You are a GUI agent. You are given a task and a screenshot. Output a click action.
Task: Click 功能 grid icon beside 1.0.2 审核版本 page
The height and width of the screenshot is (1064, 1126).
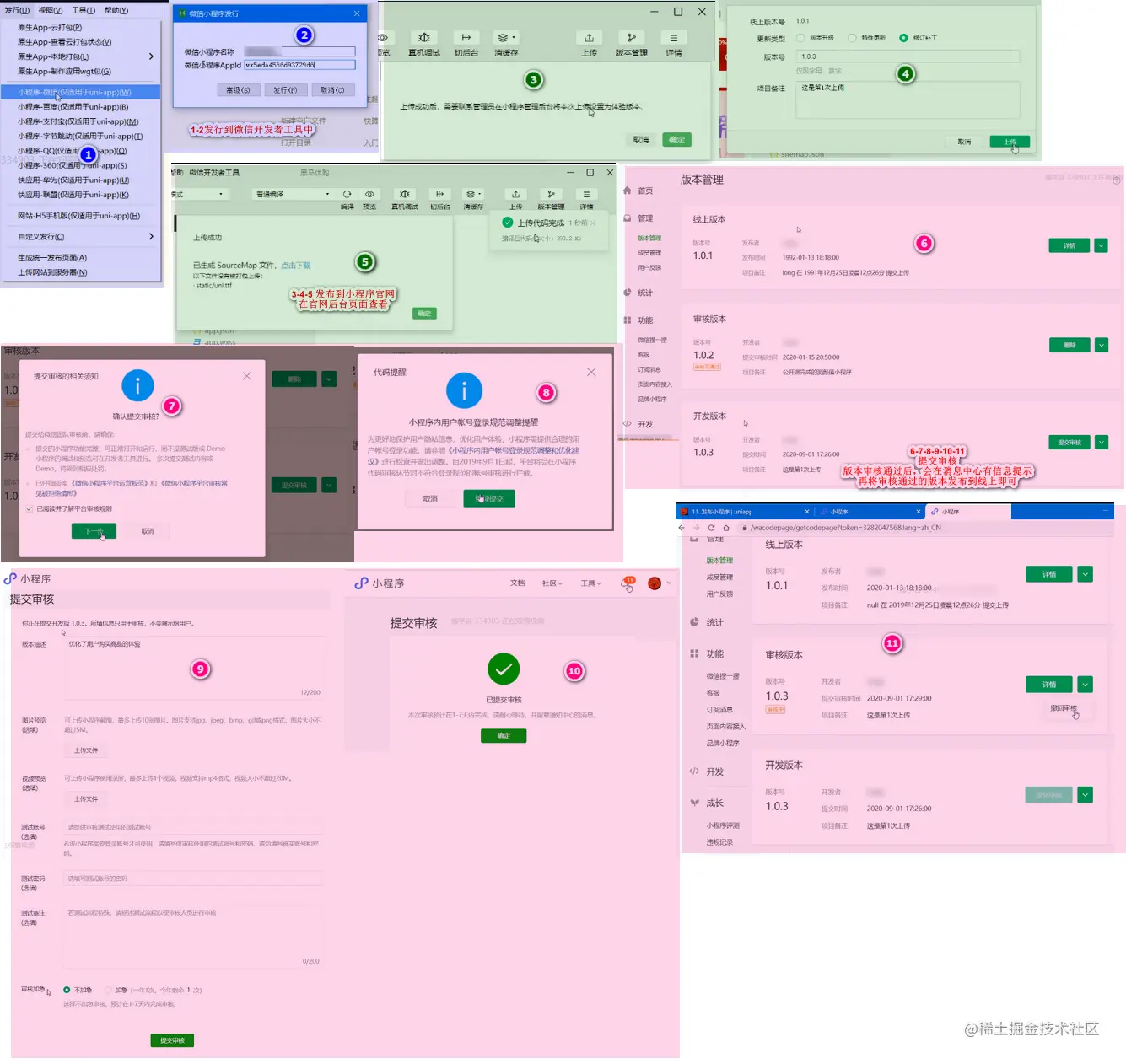pos(627,320)
